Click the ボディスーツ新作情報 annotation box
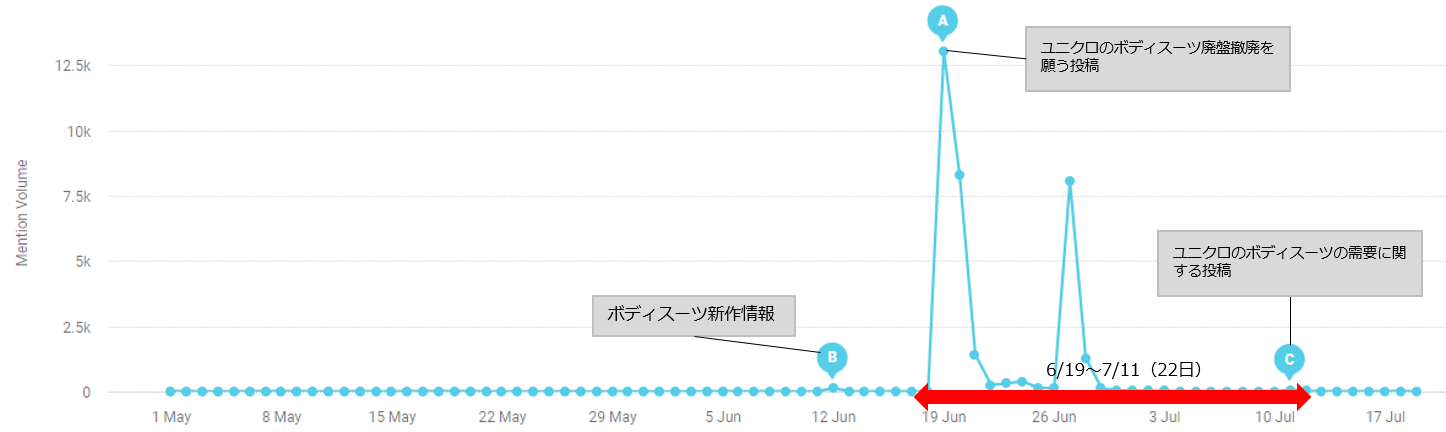This screenshot has width=1446, height=432. (x=695, y=316)
